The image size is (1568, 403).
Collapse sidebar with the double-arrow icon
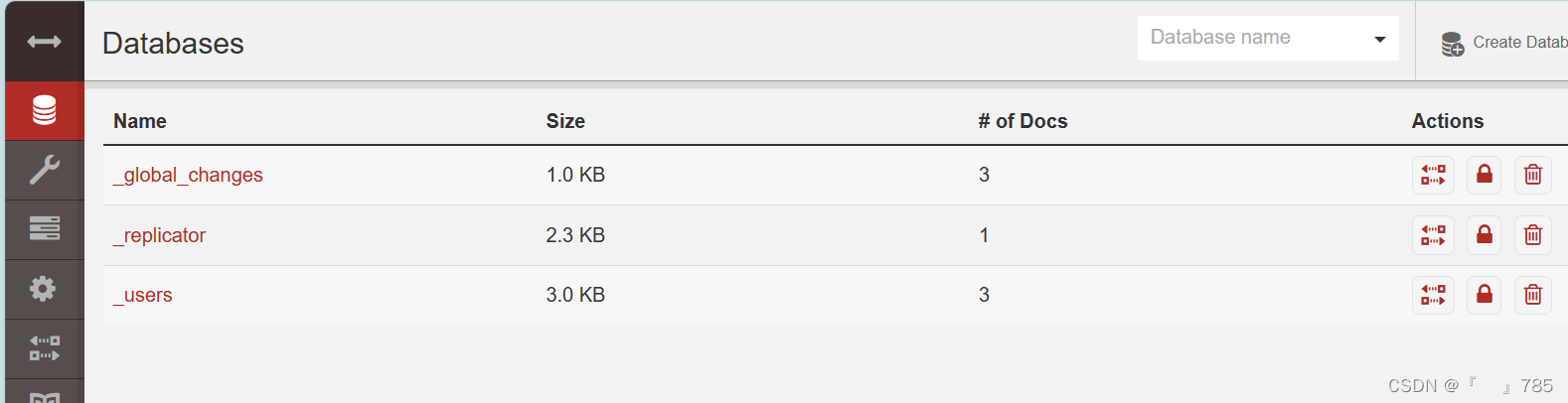click(x=44, y=42)
